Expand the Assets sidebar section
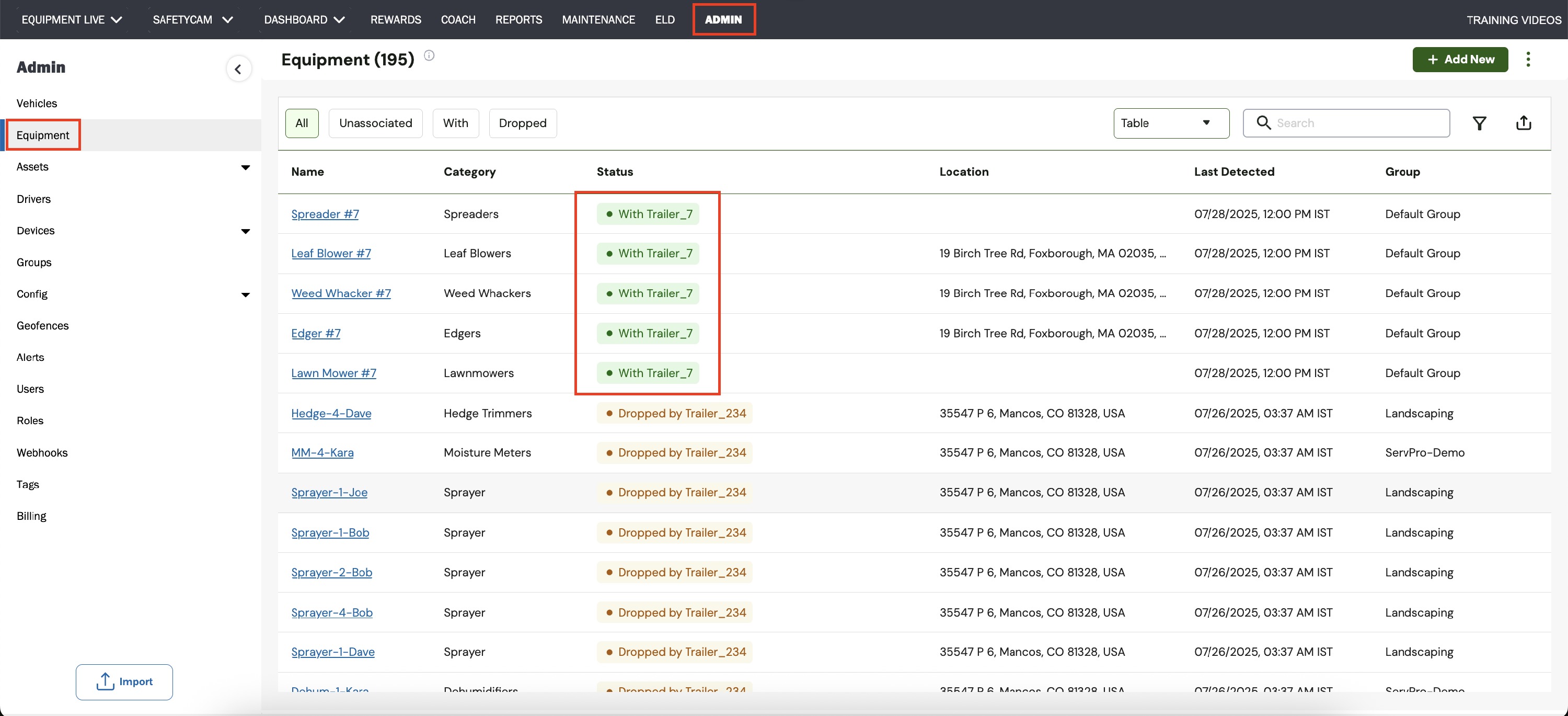 tap(245, 167)
